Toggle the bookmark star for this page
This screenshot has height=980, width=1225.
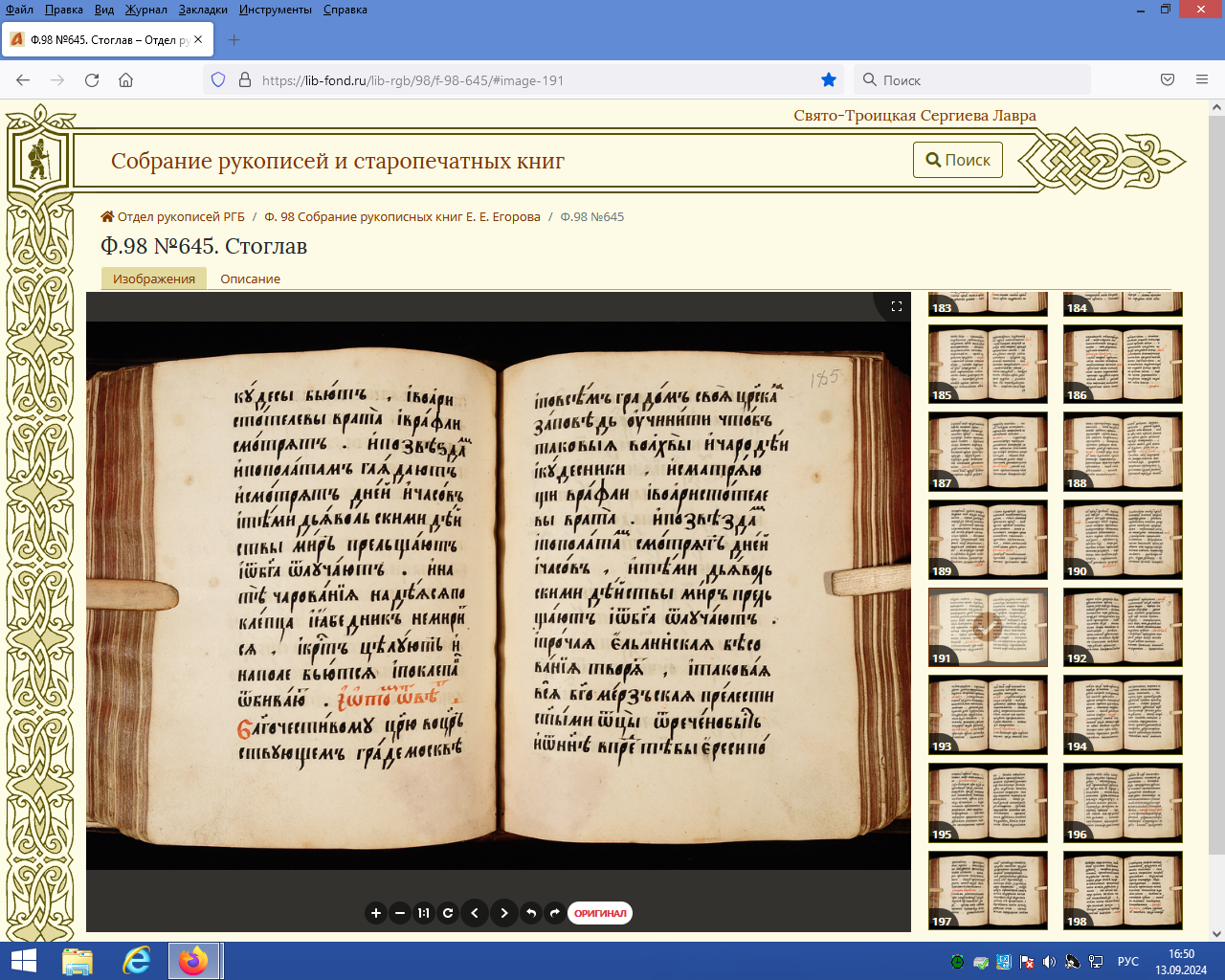[829, 80]
